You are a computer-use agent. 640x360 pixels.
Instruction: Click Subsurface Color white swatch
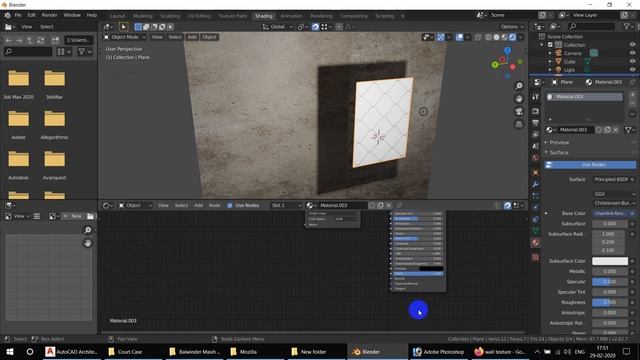tap(610, 261)
